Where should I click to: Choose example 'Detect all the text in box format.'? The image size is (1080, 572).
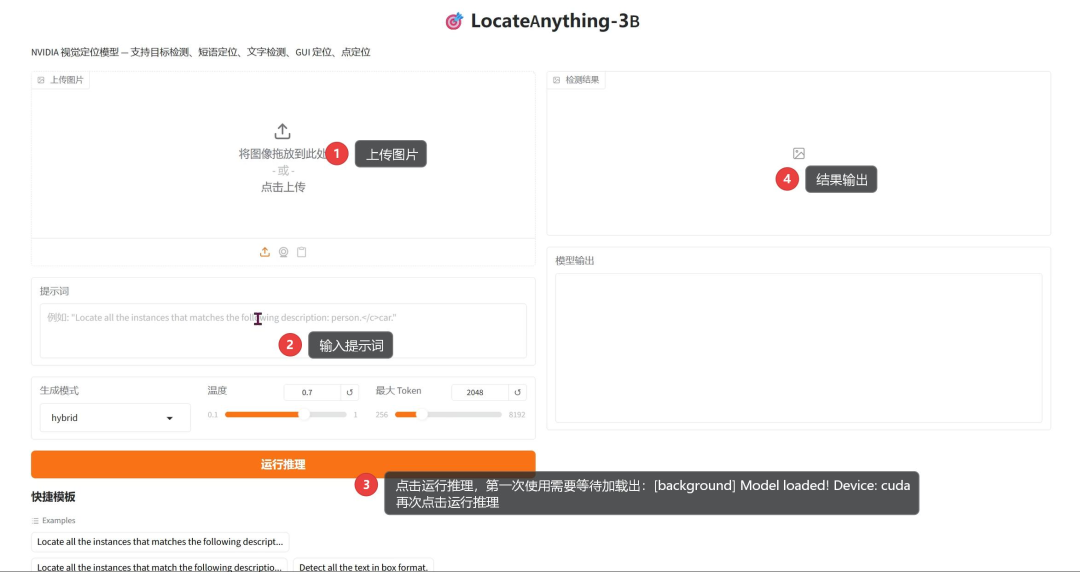coord(364,566)
